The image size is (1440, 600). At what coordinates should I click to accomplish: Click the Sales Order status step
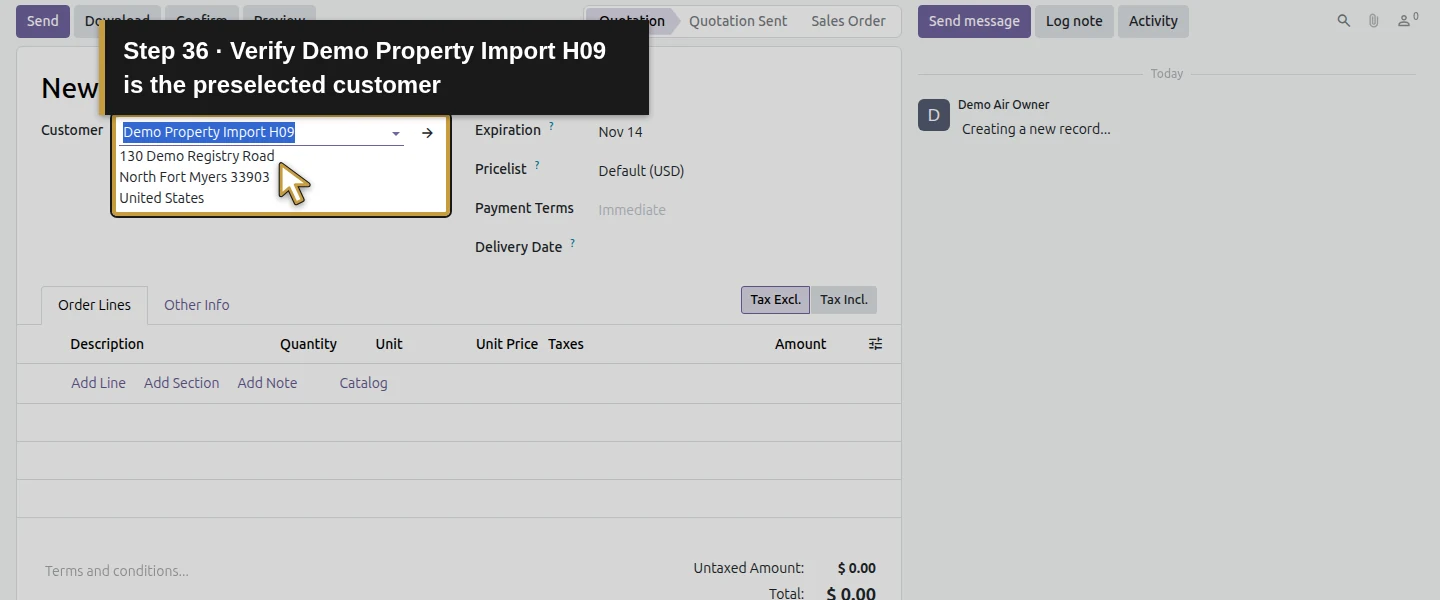coord(848,21)
